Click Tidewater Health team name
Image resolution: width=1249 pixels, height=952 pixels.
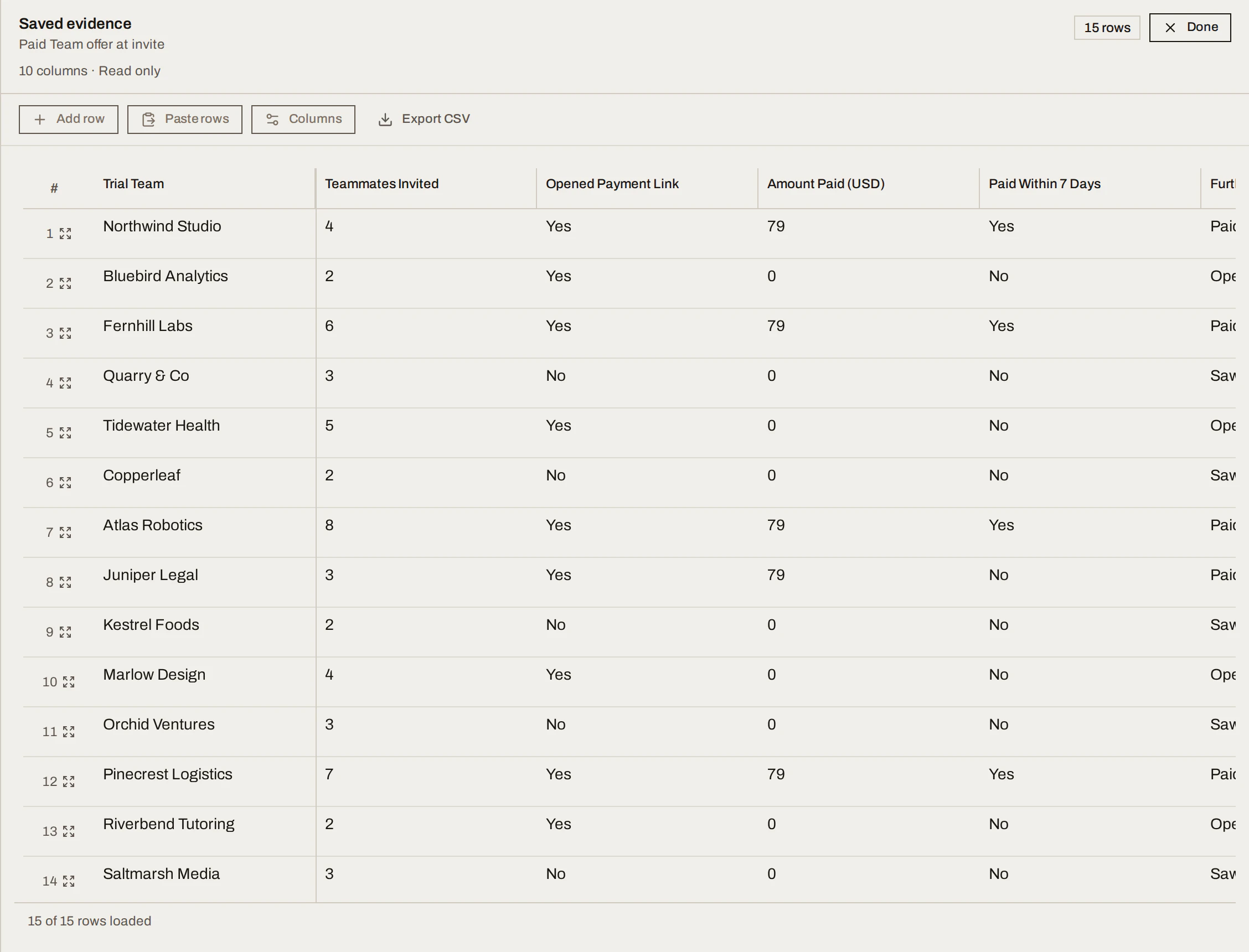pos(162,426)
